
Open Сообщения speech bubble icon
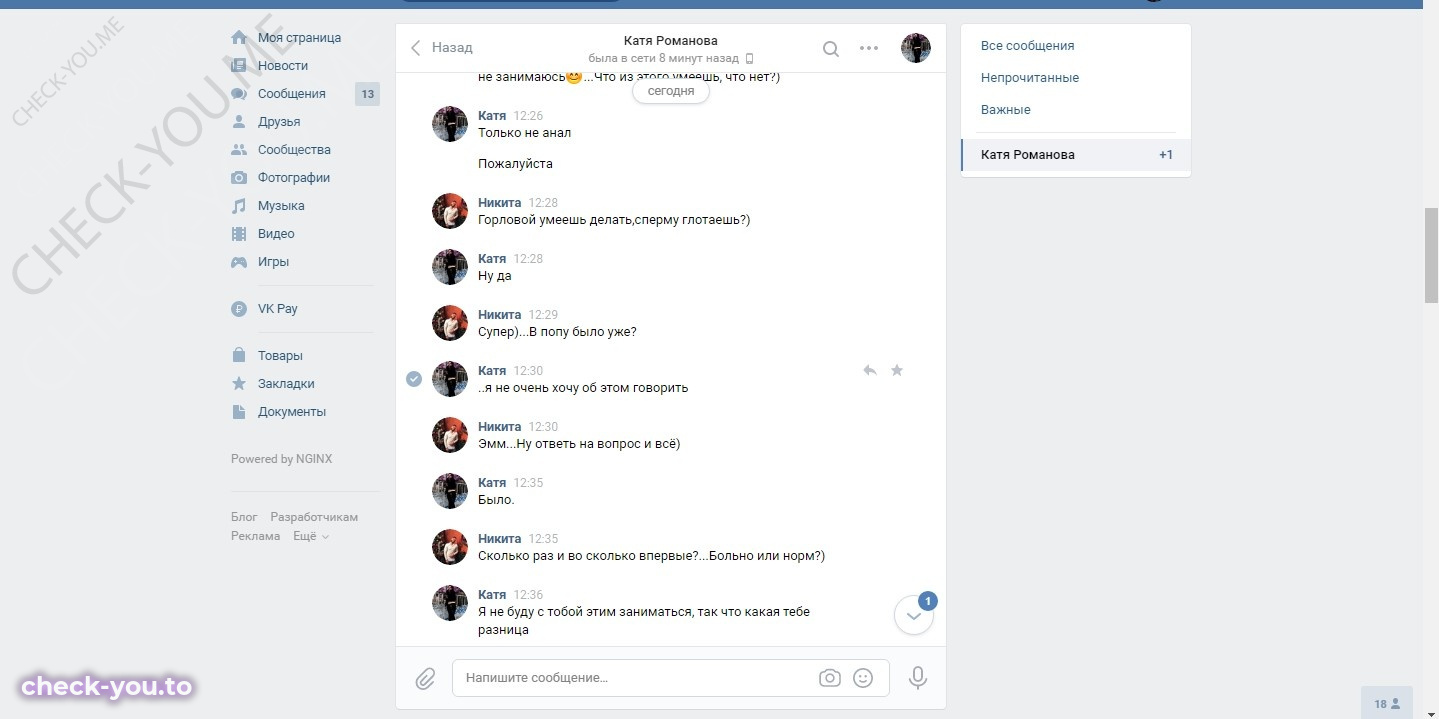point(239,93)
